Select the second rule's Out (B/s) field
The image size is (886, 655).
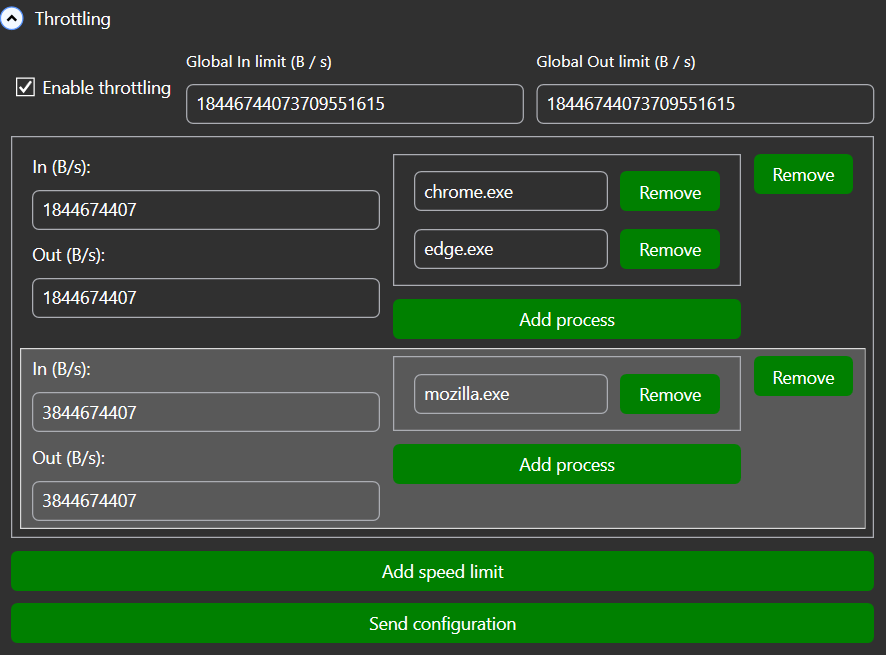pos(205,501)
